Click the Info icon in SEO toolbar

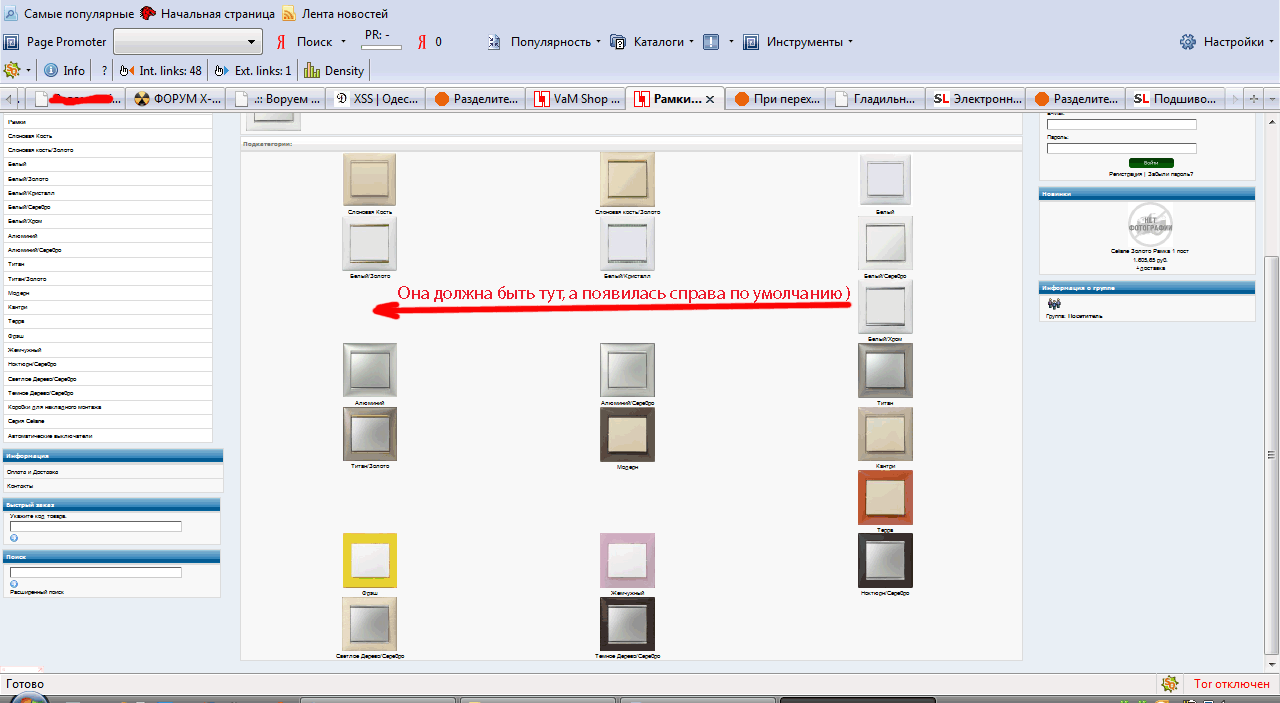(x=50, y=71)
